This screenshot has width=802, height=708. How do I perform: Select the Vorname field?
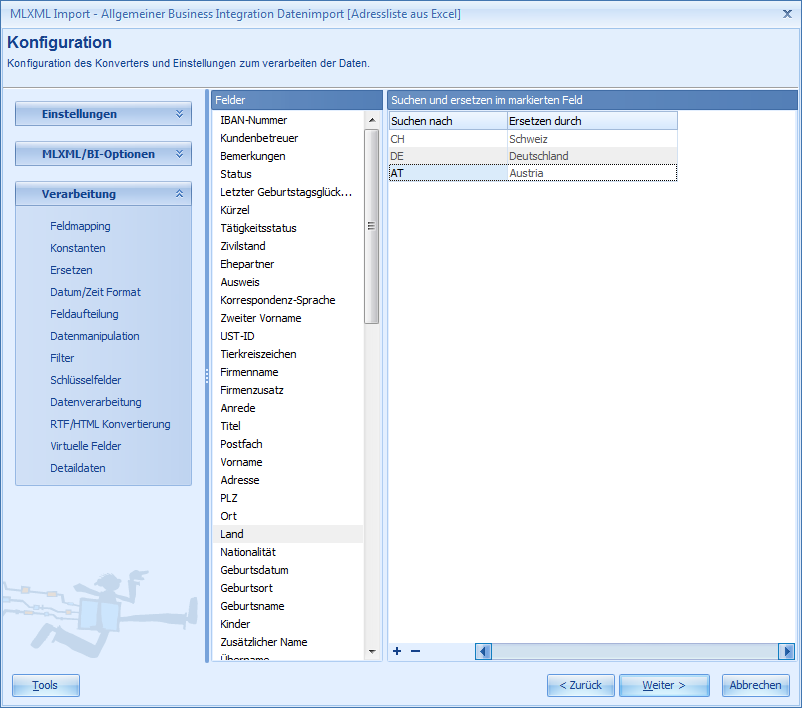click(240, 462)
